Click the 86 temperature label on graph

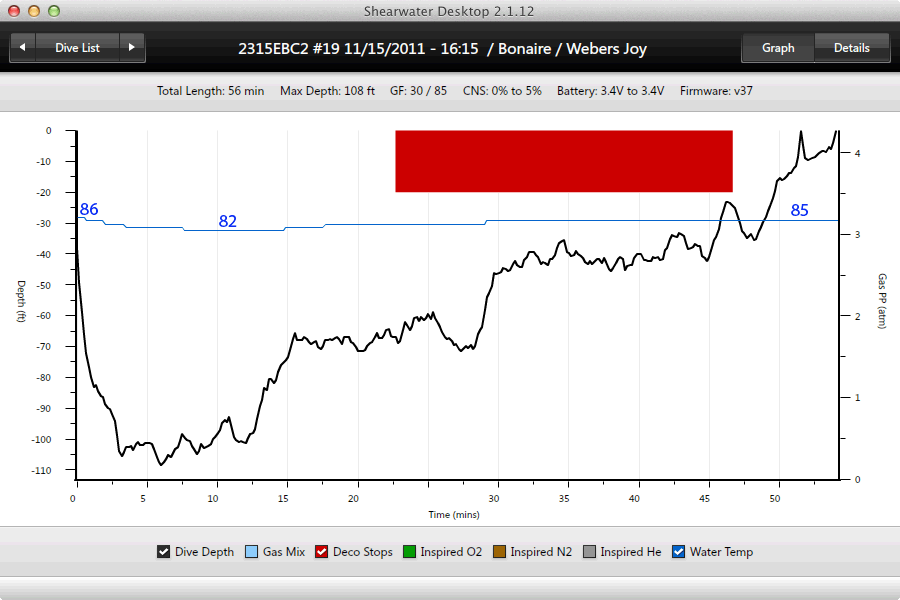coord(89,210)
